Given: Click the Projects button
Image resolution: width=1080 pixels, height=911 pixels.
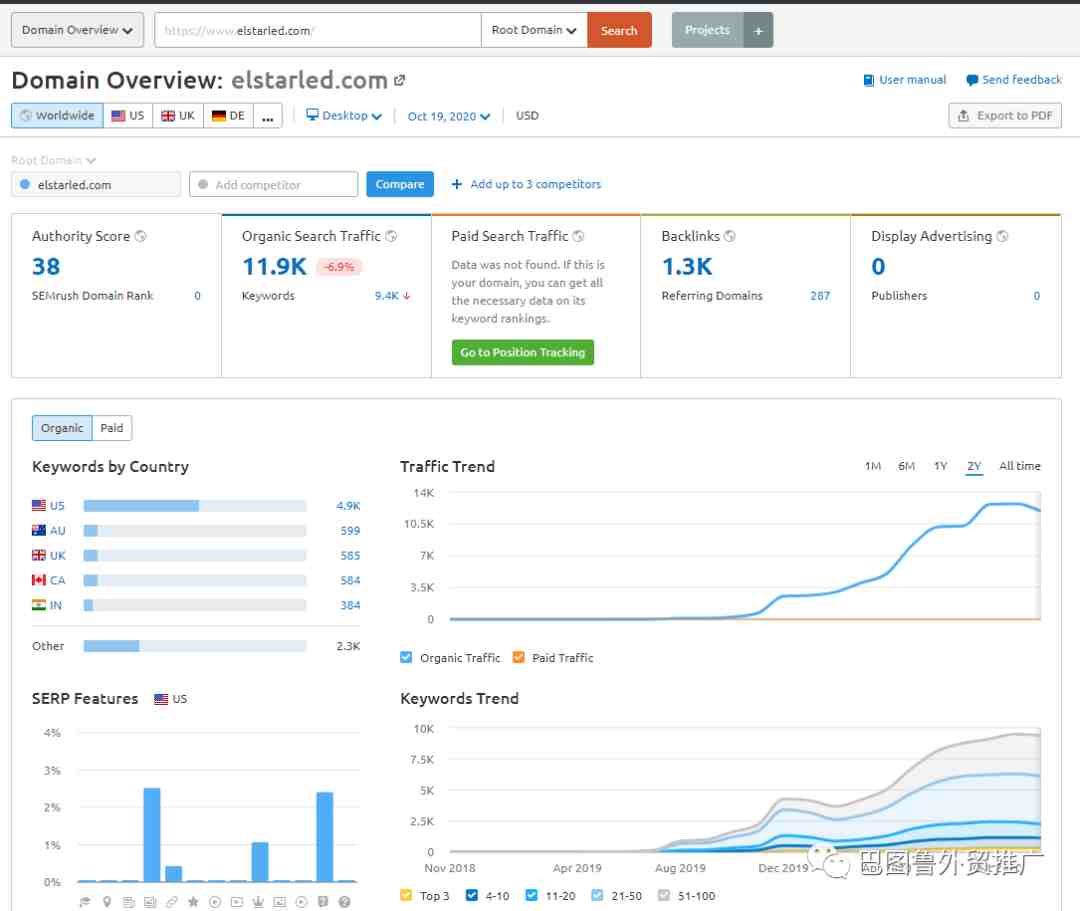Looking at the screenshot, I should tap(707, 30).
